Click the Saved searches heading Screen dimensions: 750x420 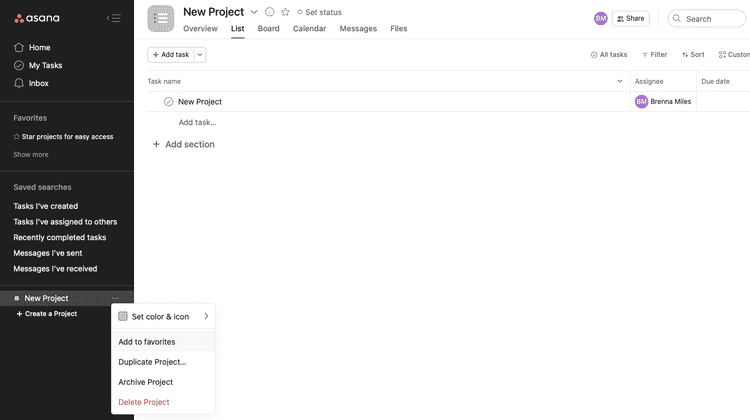pos(42,188)
